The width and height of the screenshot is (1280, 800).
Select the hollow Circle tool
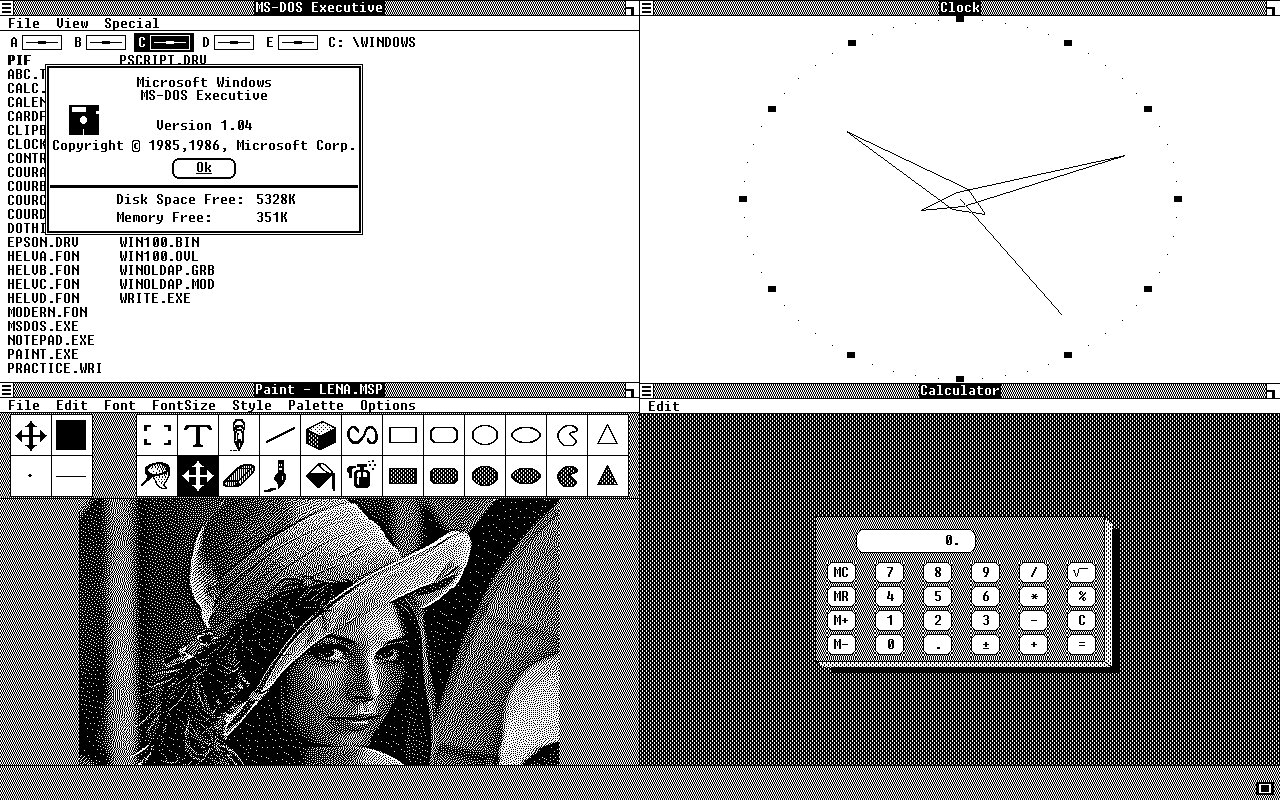(485, 435)
